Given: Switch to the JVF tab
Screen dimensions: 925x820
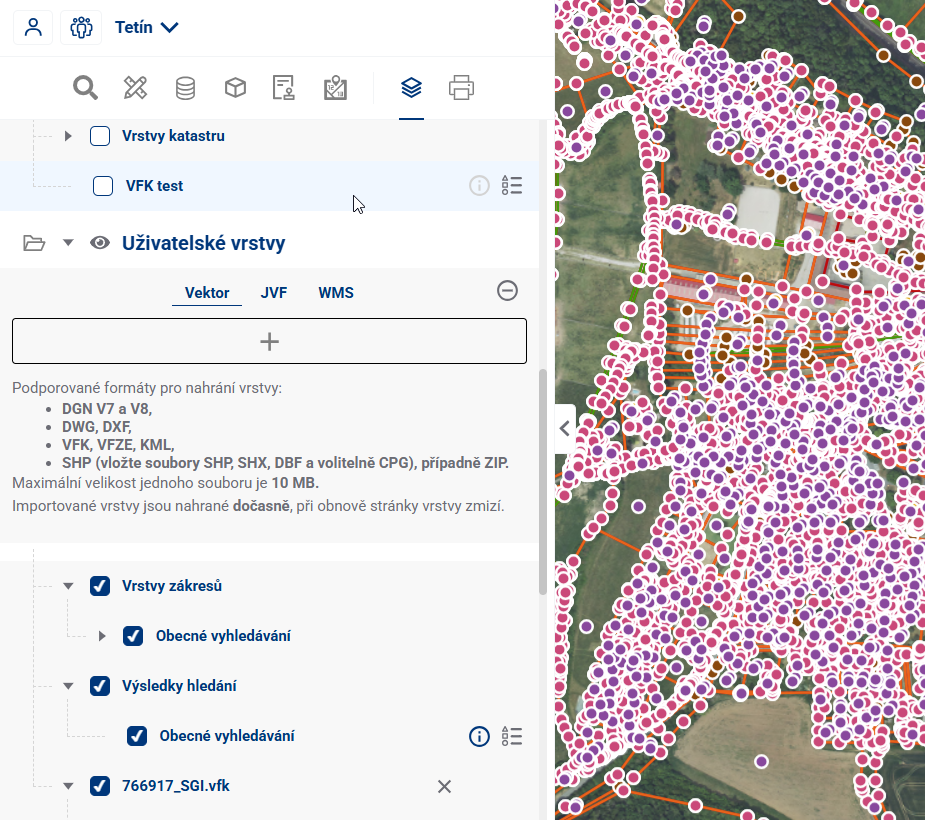Looking at the screenshot, I should 274,293.
